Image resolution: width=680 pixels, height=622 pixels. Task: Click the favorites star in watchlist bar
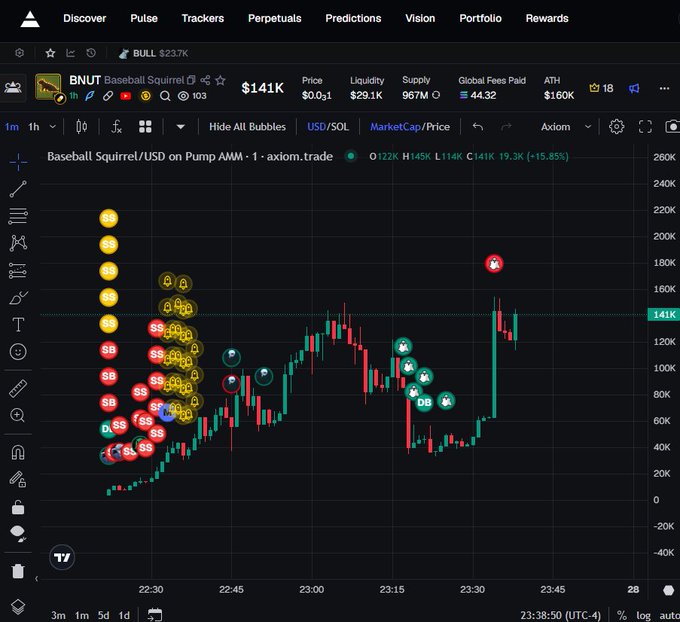click(x=50, y=53)
